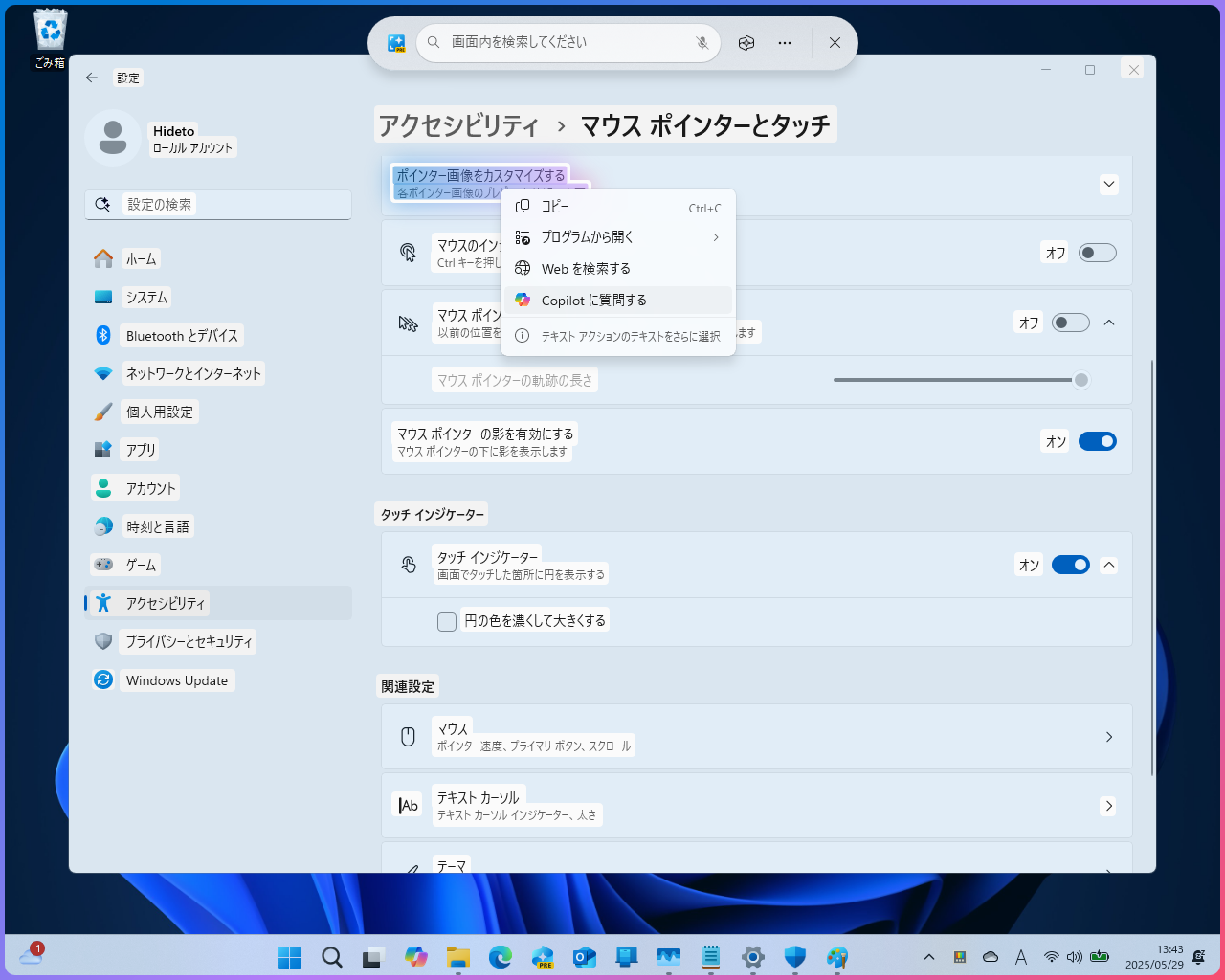Click the ゲーム controller icon
The height and width of the screenshot is (980, 1225).
103,565
